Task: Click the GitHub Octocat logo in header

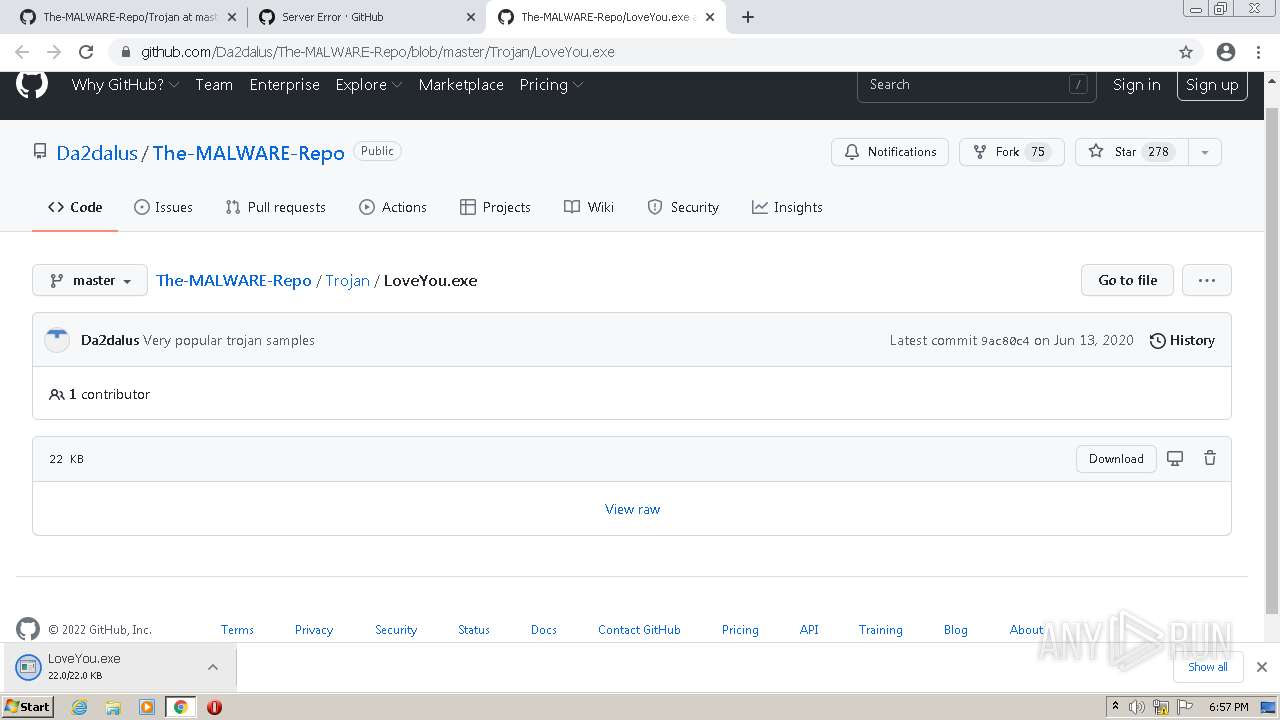Action: [32, 84]
